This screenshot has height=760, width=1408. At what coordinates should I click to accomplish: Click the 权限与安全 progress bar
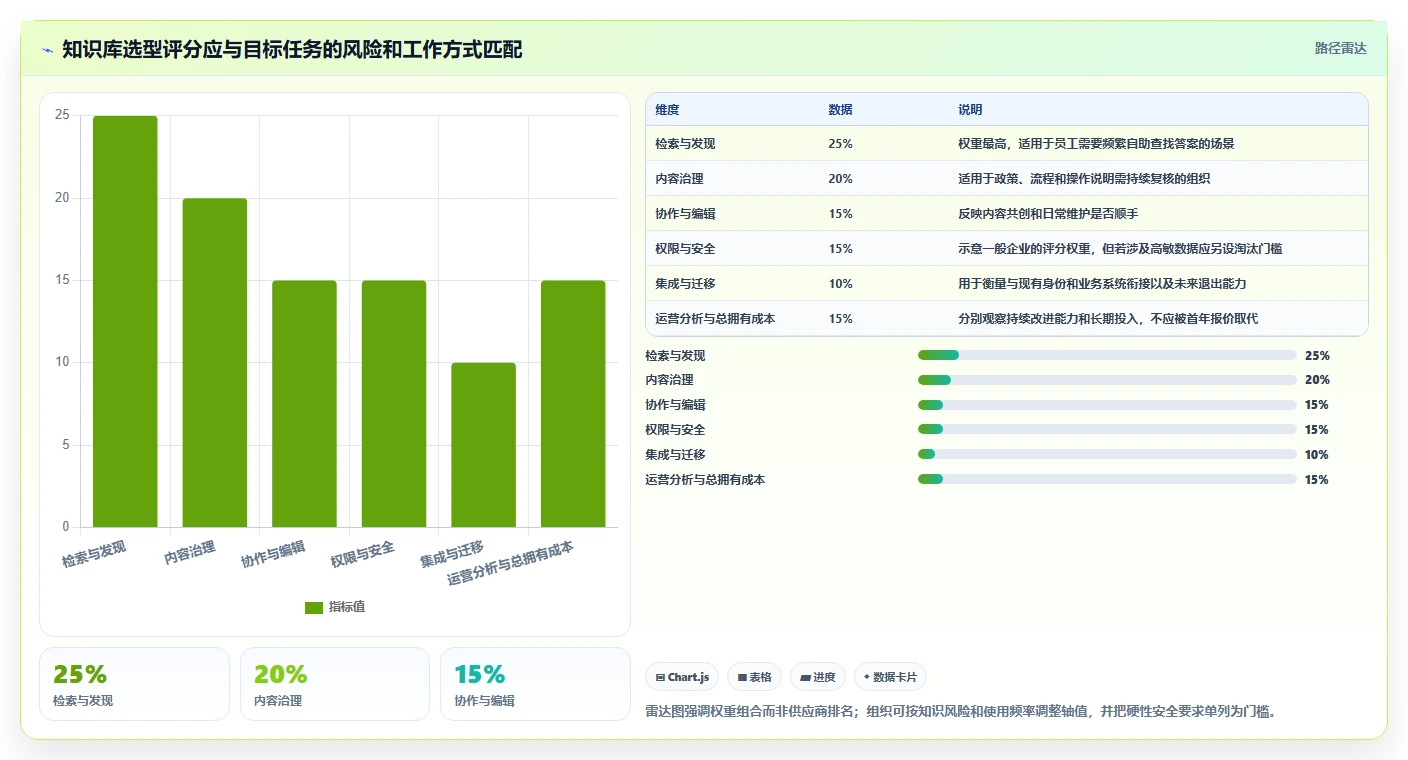(x=1107, y=430)
